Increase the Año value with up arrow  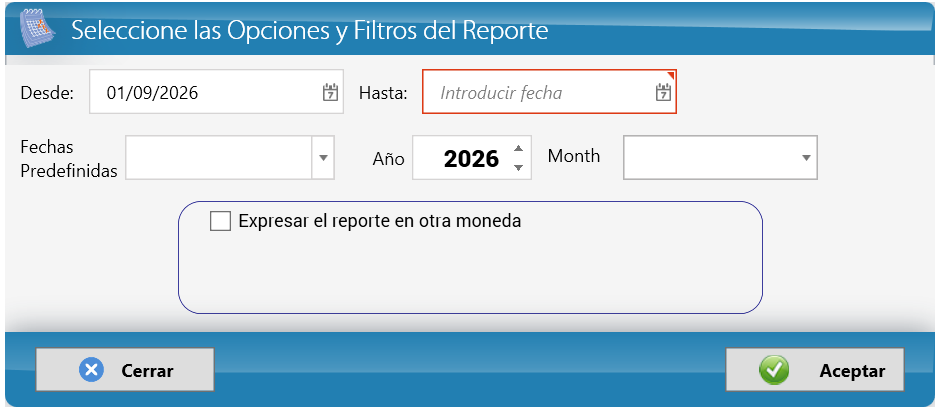tap(518, 148)
